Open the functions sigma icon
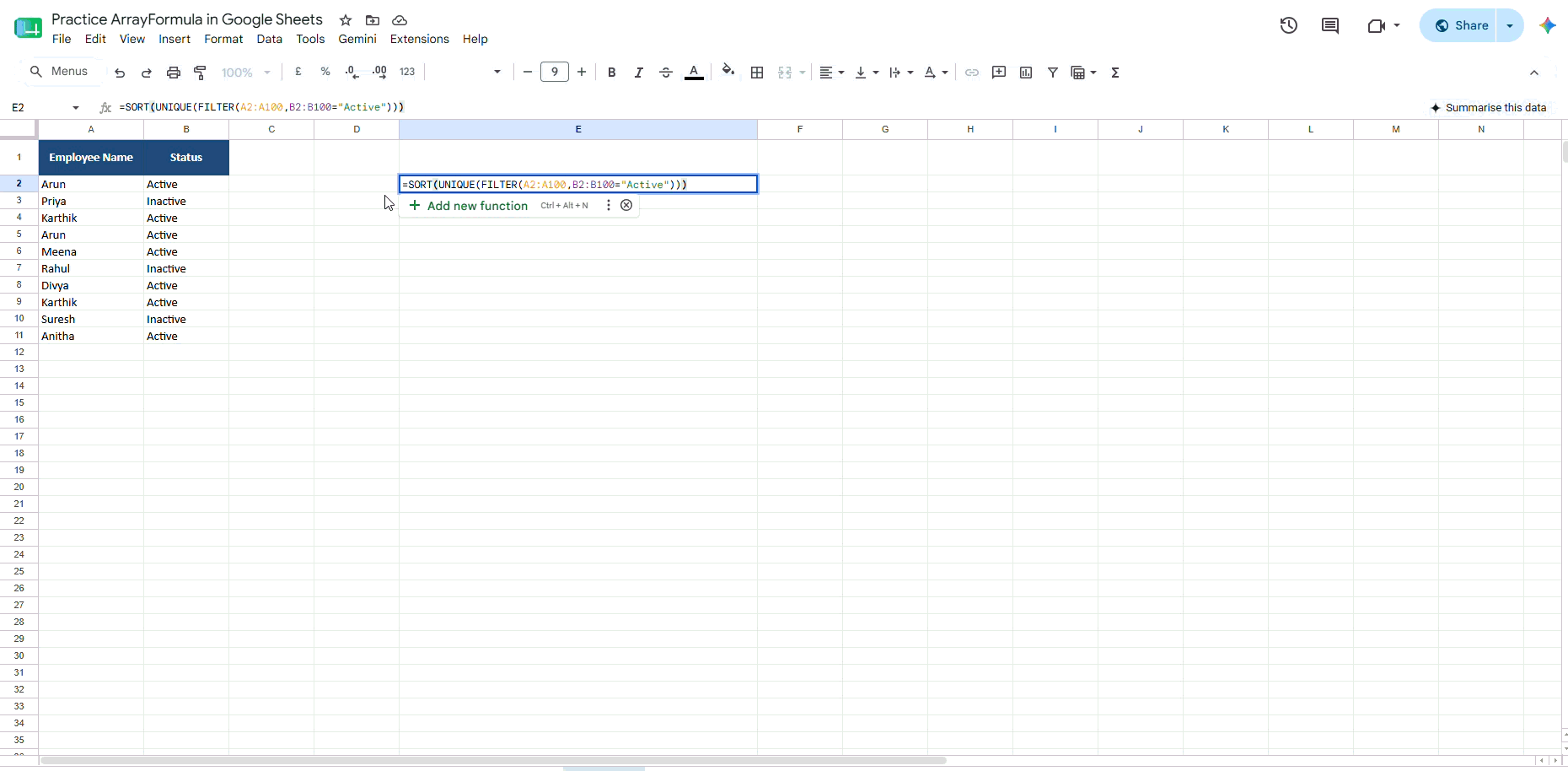The height and width of the screenshot is (771, 1568). 1115,73
